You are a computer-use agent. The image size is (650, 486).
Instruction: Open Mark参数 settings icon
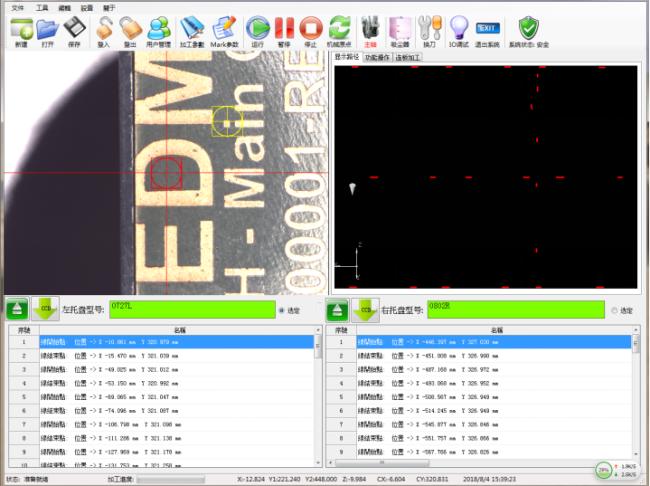click(225, 30)
